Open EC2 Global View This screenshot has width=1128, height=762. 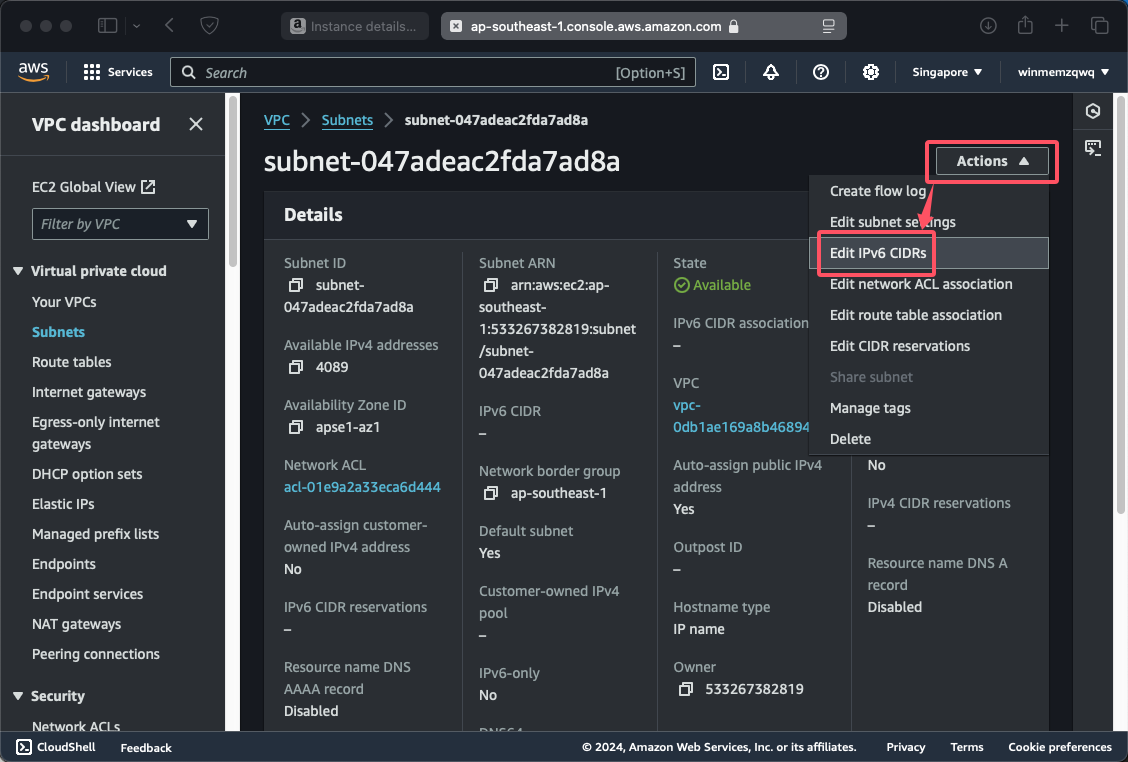(x=94, y=187)
